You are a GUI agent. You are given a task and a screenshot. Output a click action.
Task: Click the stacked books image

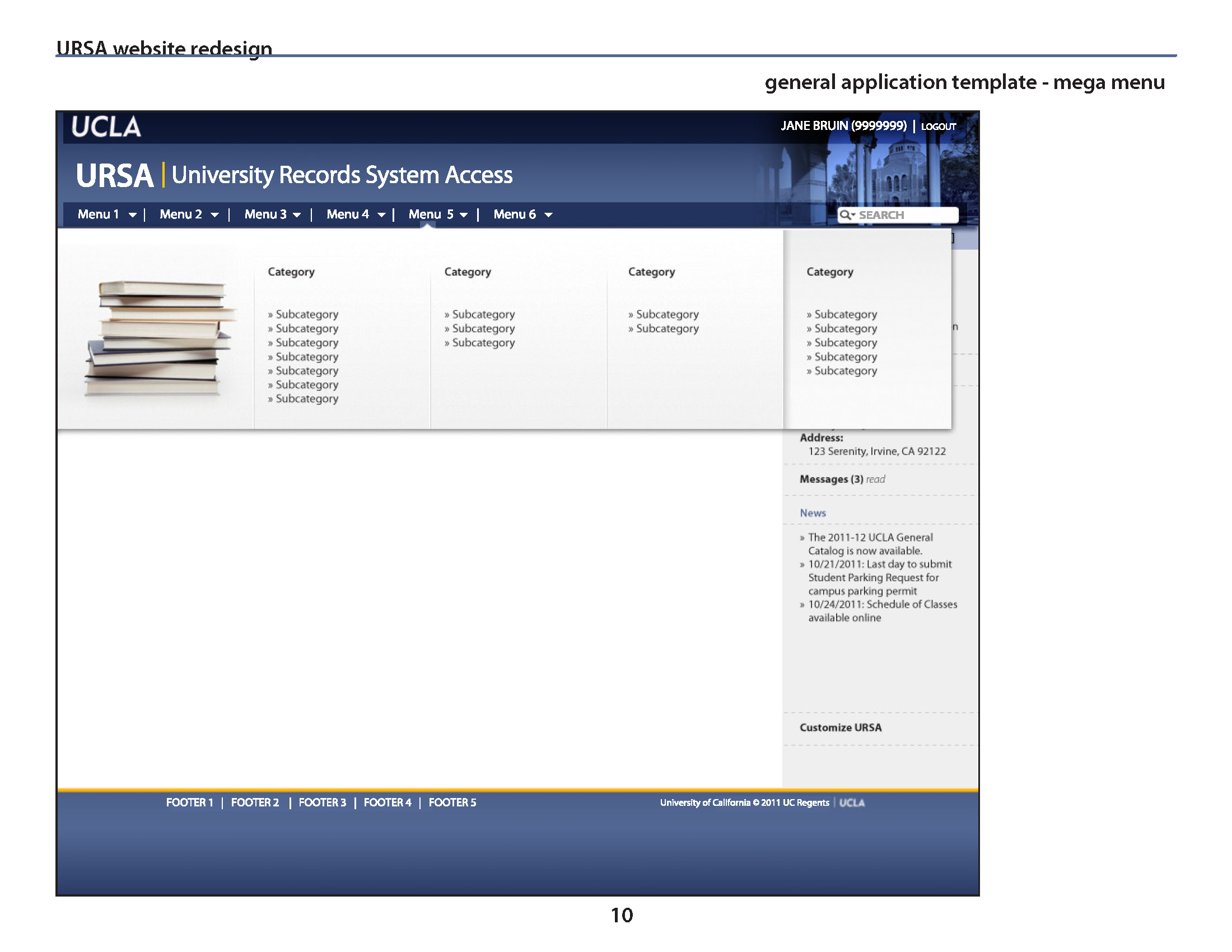pos(161,338)
